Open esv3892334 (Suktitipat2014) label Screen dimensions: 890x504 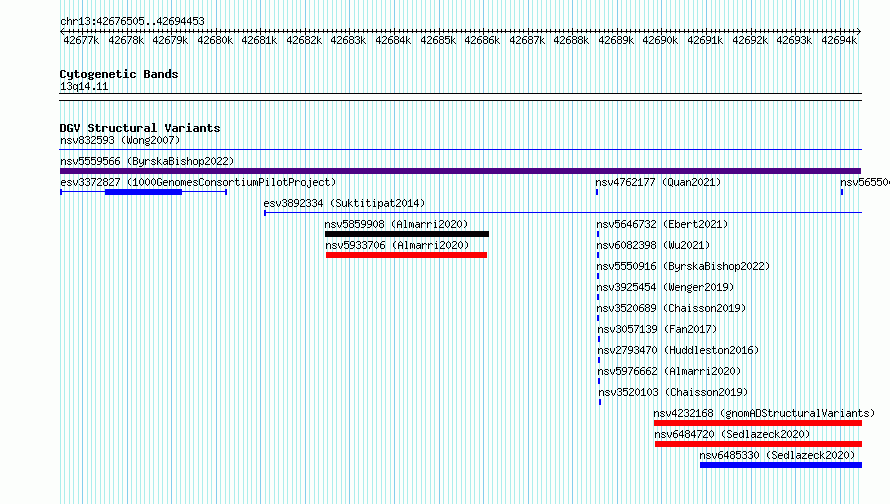(344, 203)
